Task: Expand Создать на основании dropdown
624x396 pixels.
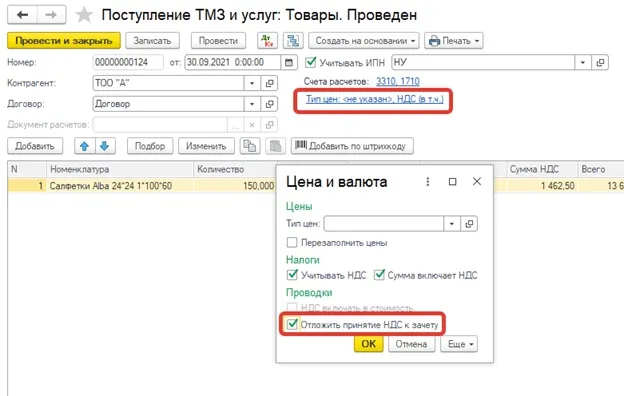Action: point(364,41)
